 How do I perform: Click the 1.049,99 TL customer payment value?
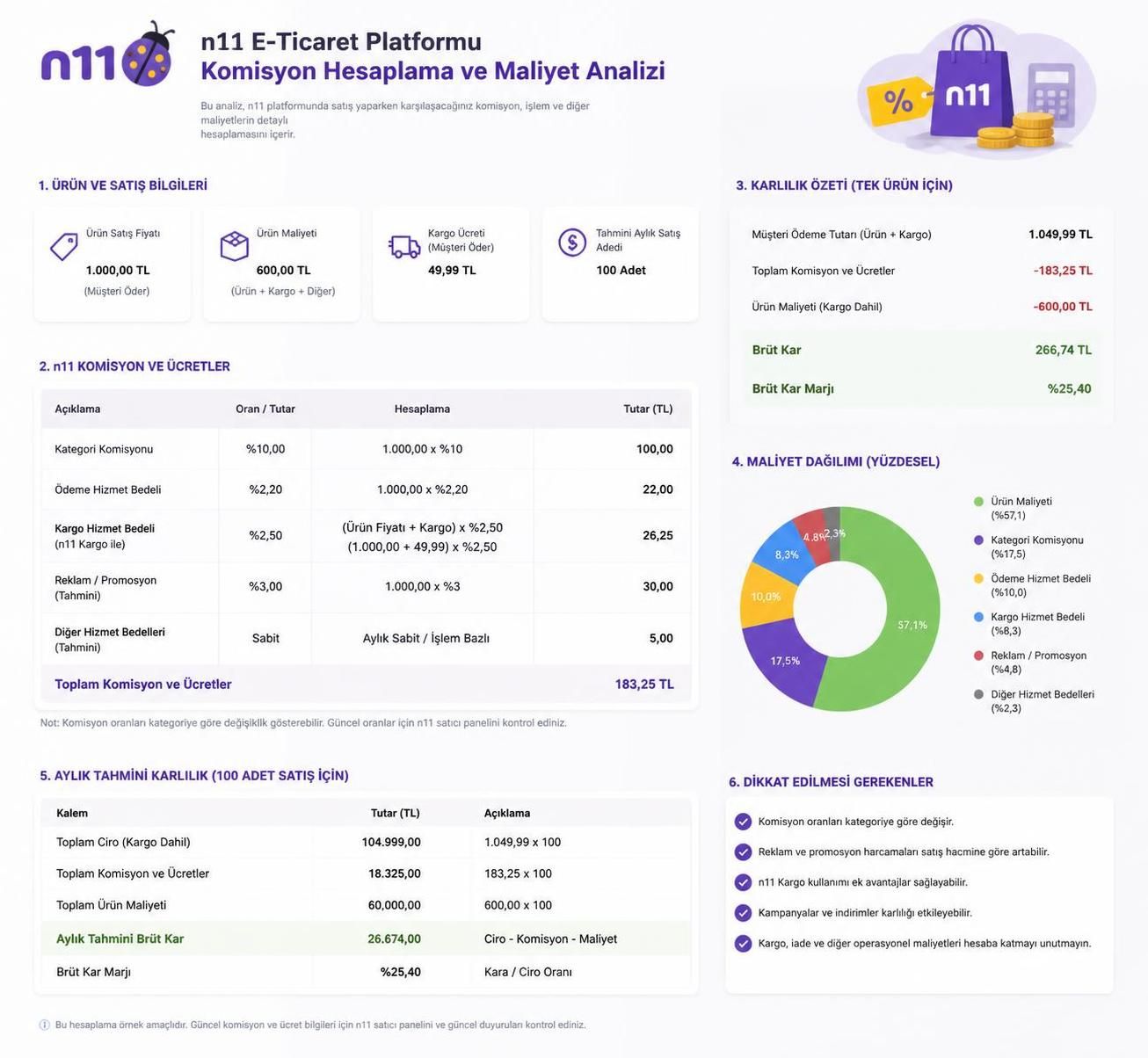tap(1060, 235)
